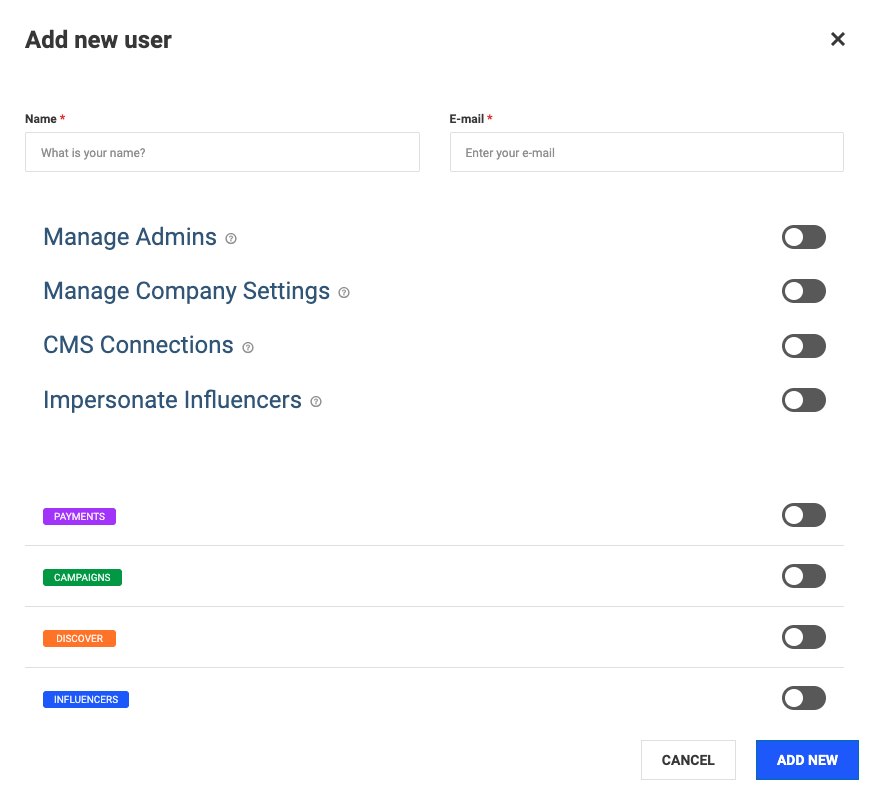Viewport: 869px width, 806px height.
Task: Click the CANCEL button
Action: (x=688, y=759)
